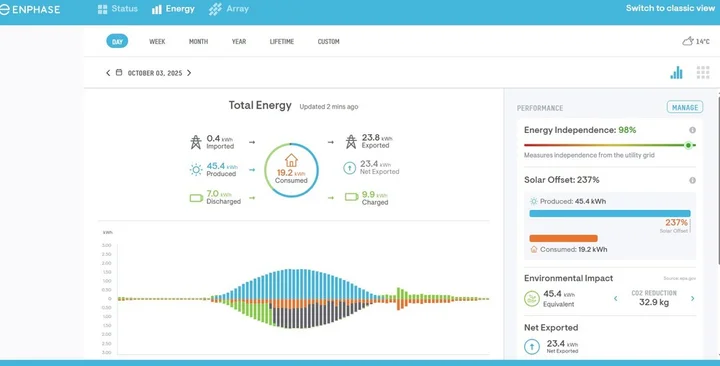Select the YEAR time range
The height and width of the screenshot is (366, 720).
click(x=239, y=41)
